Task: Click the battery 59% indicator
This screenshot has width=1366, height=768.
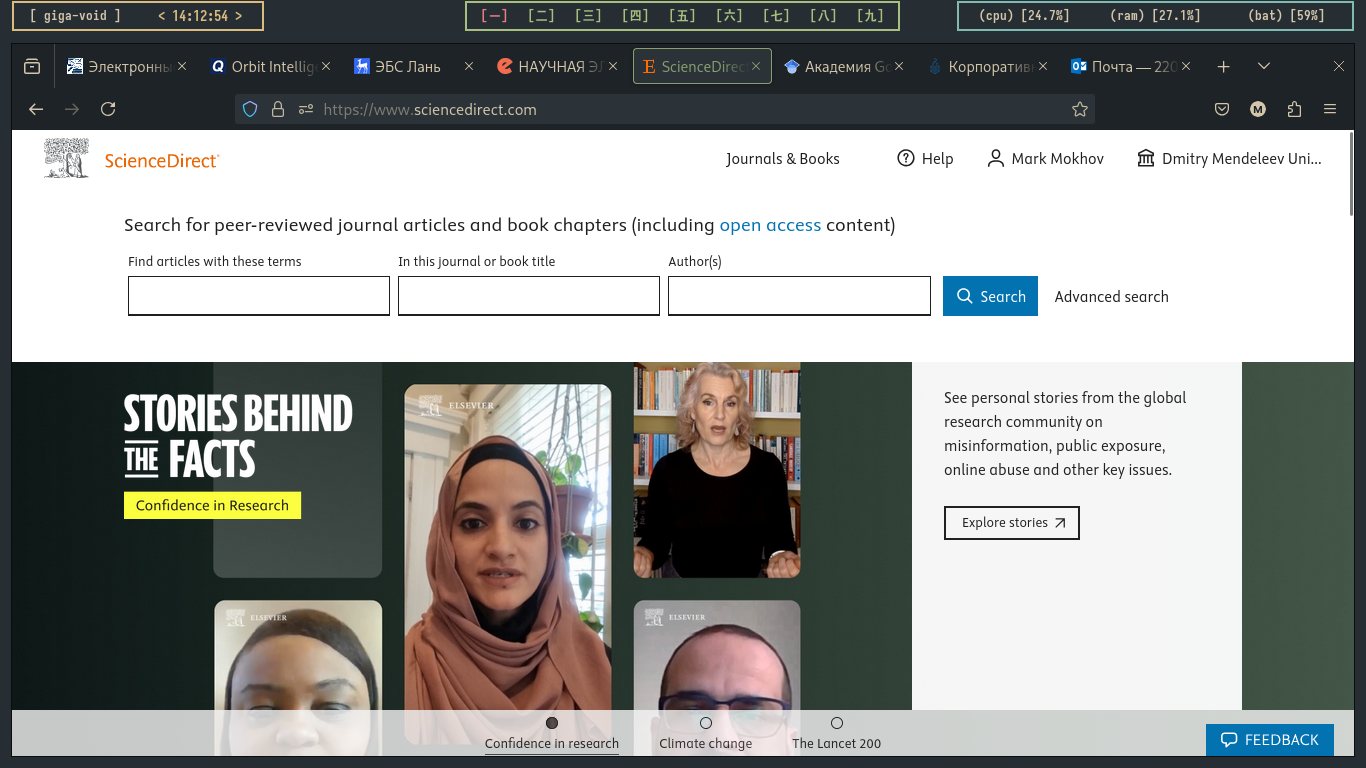Action: [1287, 16]
